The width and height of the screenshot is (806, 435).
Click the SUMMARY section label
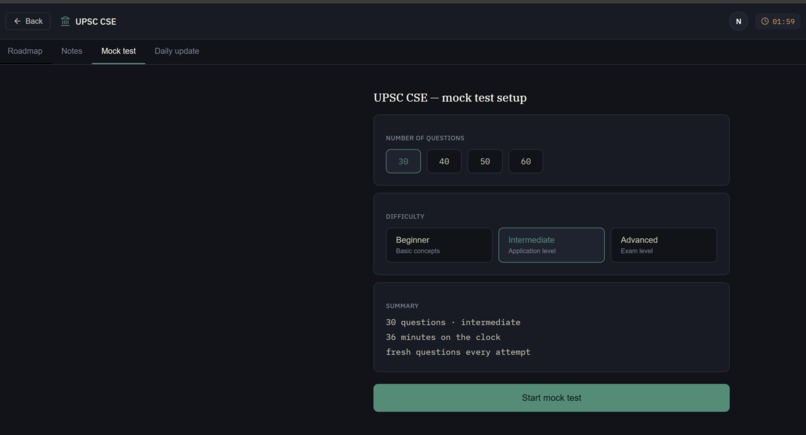[x=402, y=306]
